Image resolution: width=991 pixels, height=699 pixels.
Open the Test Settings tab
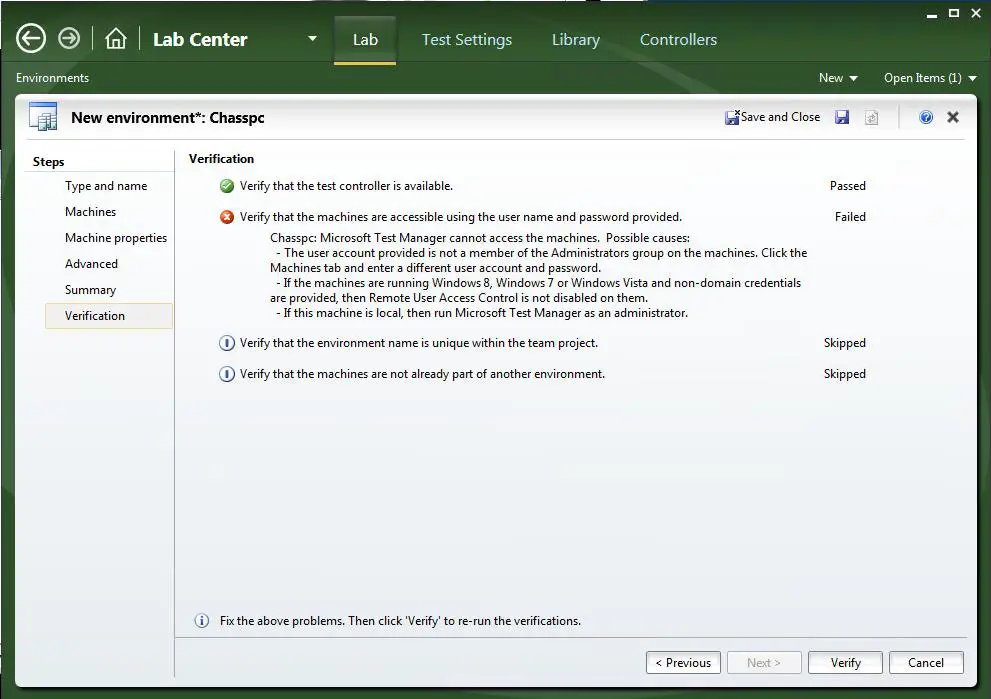[x=466, y=40]
